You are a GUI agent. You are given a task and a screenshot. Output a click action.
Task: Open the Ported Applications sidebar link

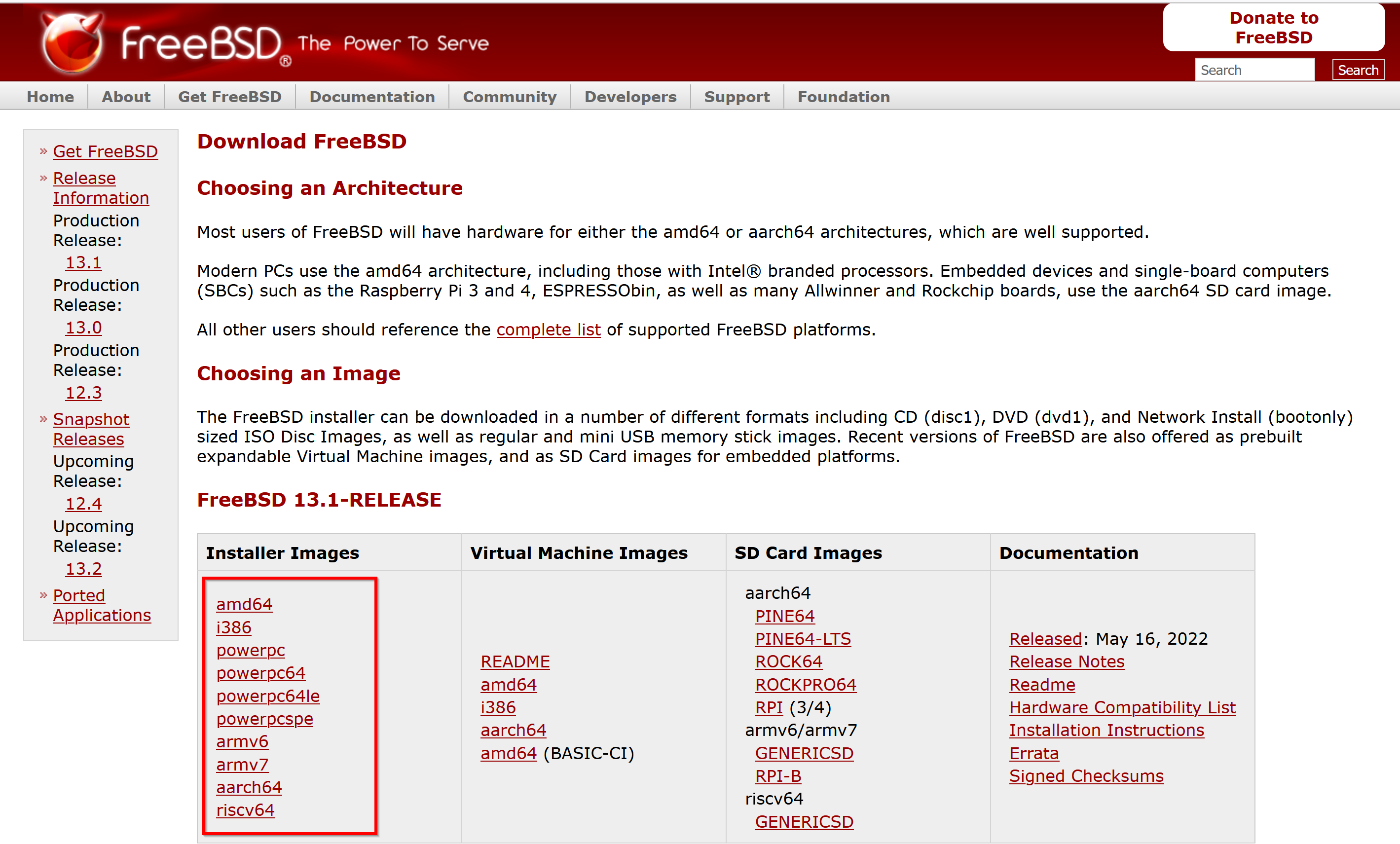pyautogui.click(x=102, y=605)
